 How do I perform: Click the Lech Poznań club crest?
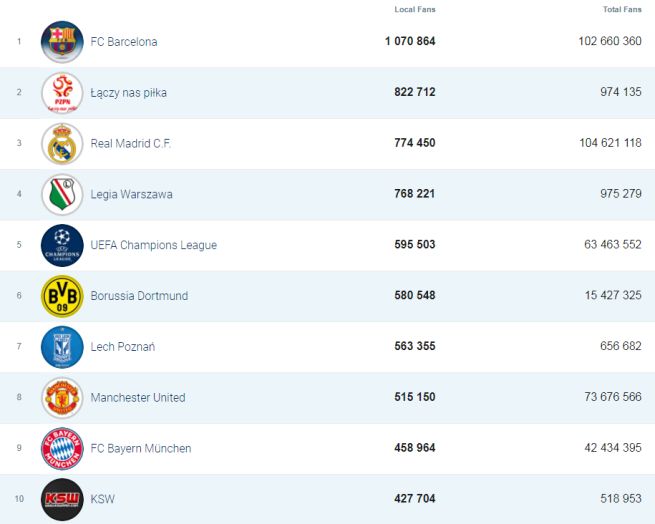coord(62,347)
